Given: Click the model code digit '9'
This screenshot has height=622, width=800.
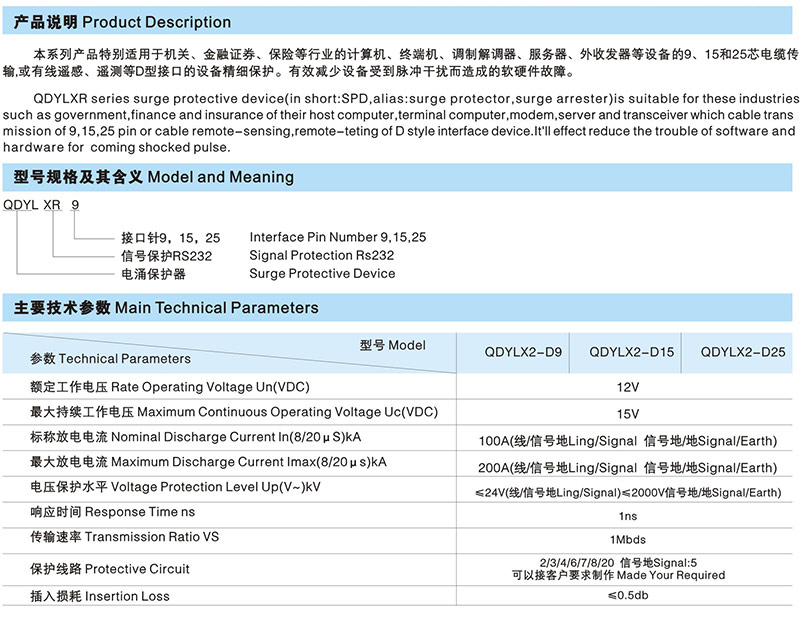Looking at the screenshot, I should click(x=75, y=205).
